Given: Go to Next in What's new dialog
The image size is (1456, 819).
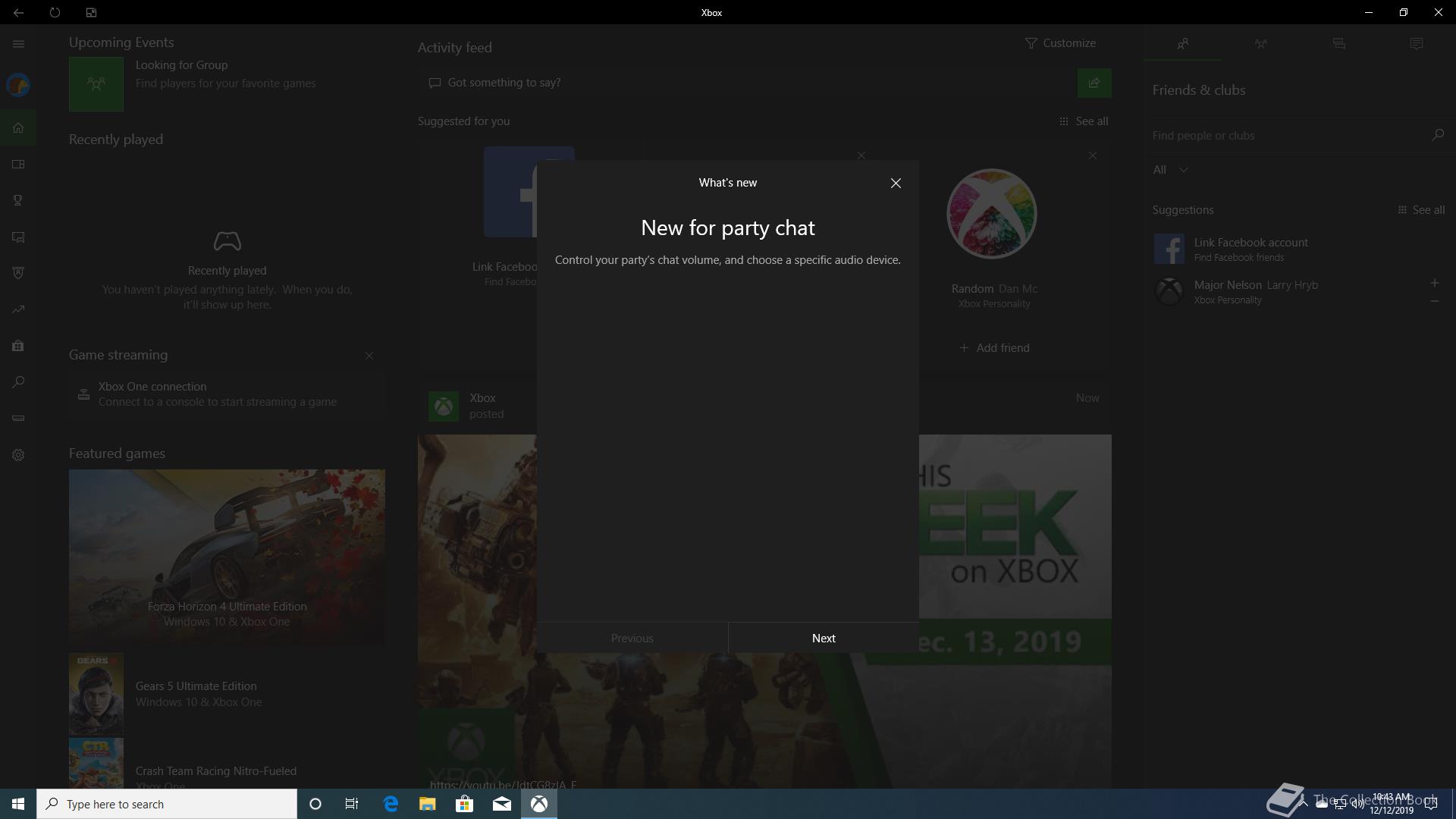Looking at the screenshot, I should coord(824,638).
